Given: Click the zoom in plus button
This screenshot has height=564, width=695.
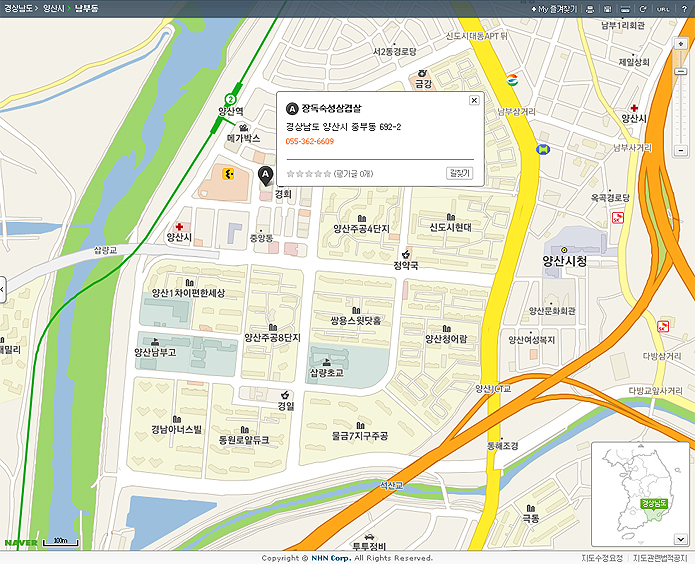Looking at the screenshot, I should (x=680, y=44).
